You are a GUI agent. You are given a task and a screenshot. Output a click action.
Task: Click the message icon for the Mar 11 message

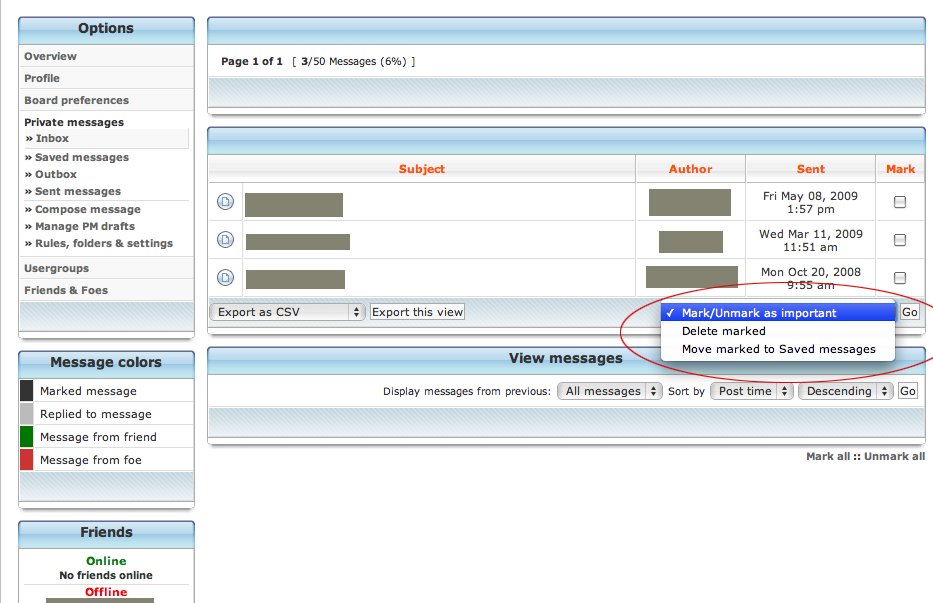pyautogui.click(x=225, y=240)
